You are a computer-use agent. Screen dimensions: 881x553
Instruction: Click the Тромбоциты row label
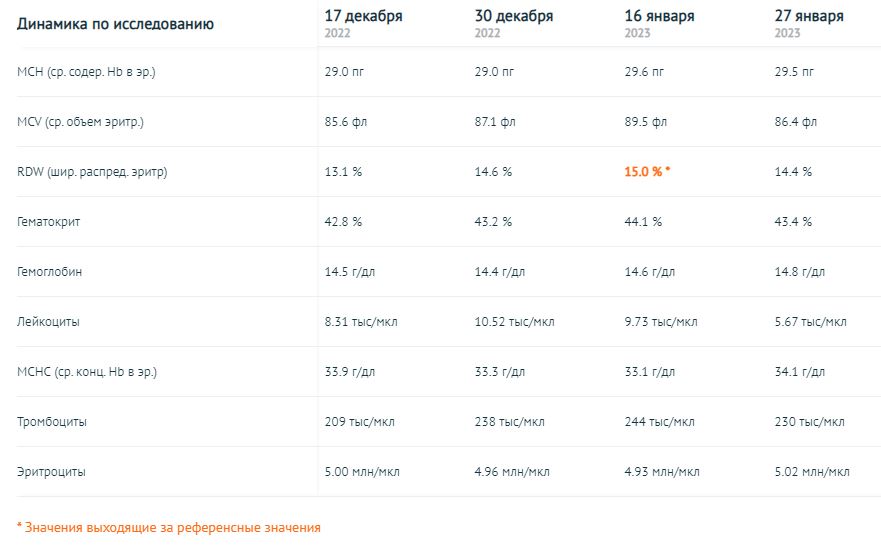(x=52, y=422)
